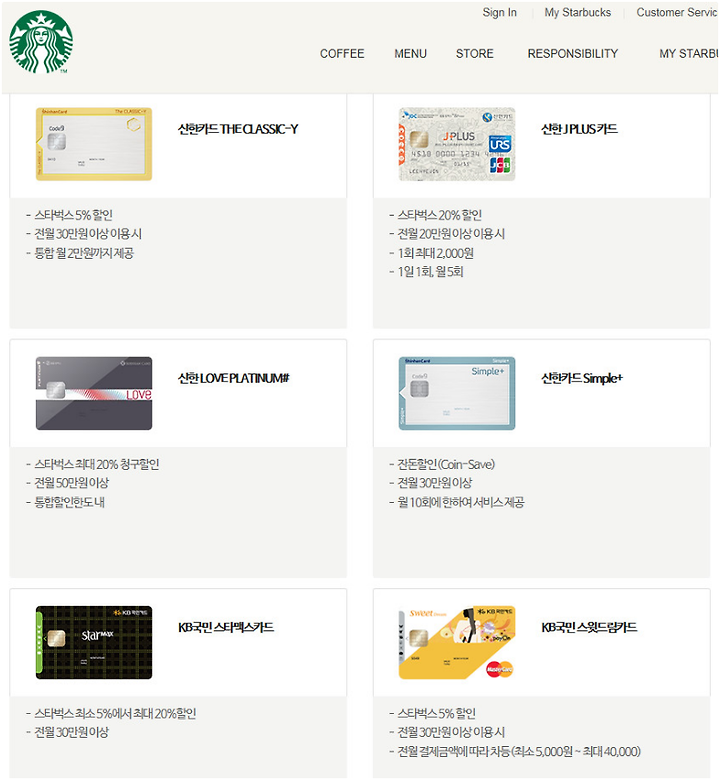Click text 통합 월 2만원까지 제공
The height and width of the screenshot is (780, 720).
tap(84, 253)
